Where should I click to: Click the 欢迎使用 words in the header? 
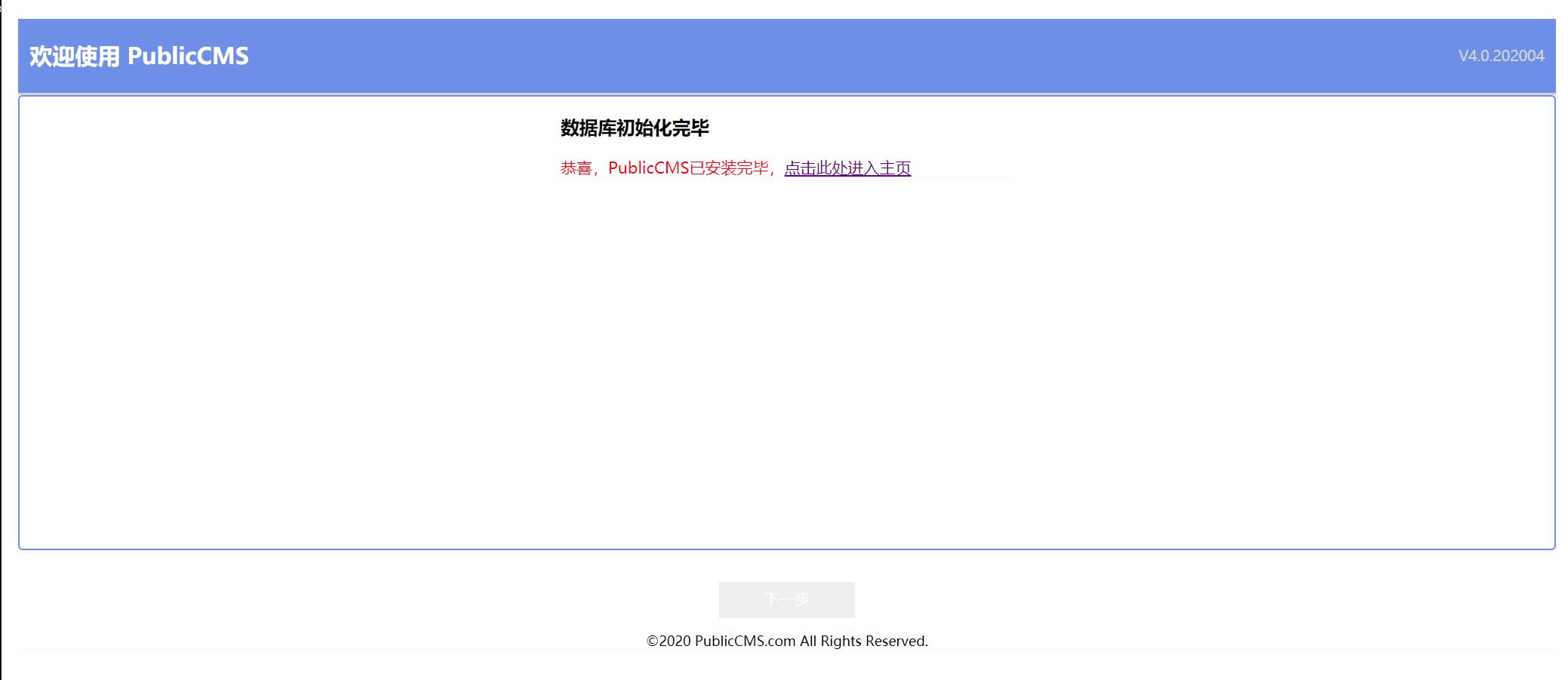click(74, 57)
